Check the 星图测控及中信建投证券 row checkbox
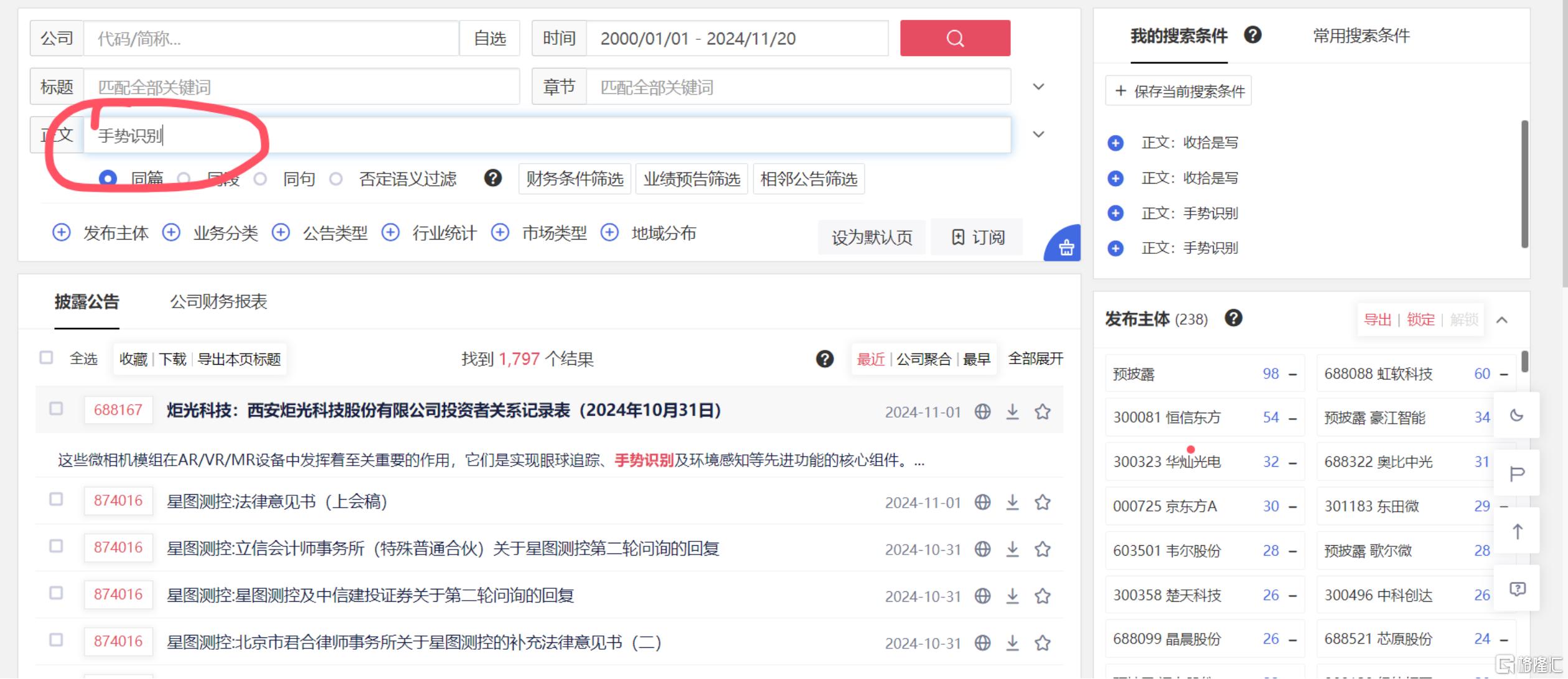This screenshot has width=1568, height=679. [x=56, y=592]
